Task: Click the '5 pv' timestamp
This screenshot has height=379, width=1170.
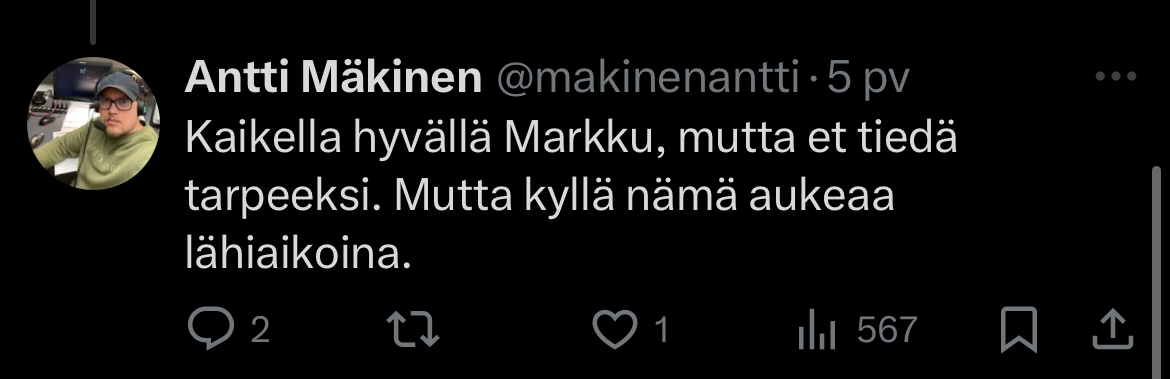Action: [x=867, y=79]
